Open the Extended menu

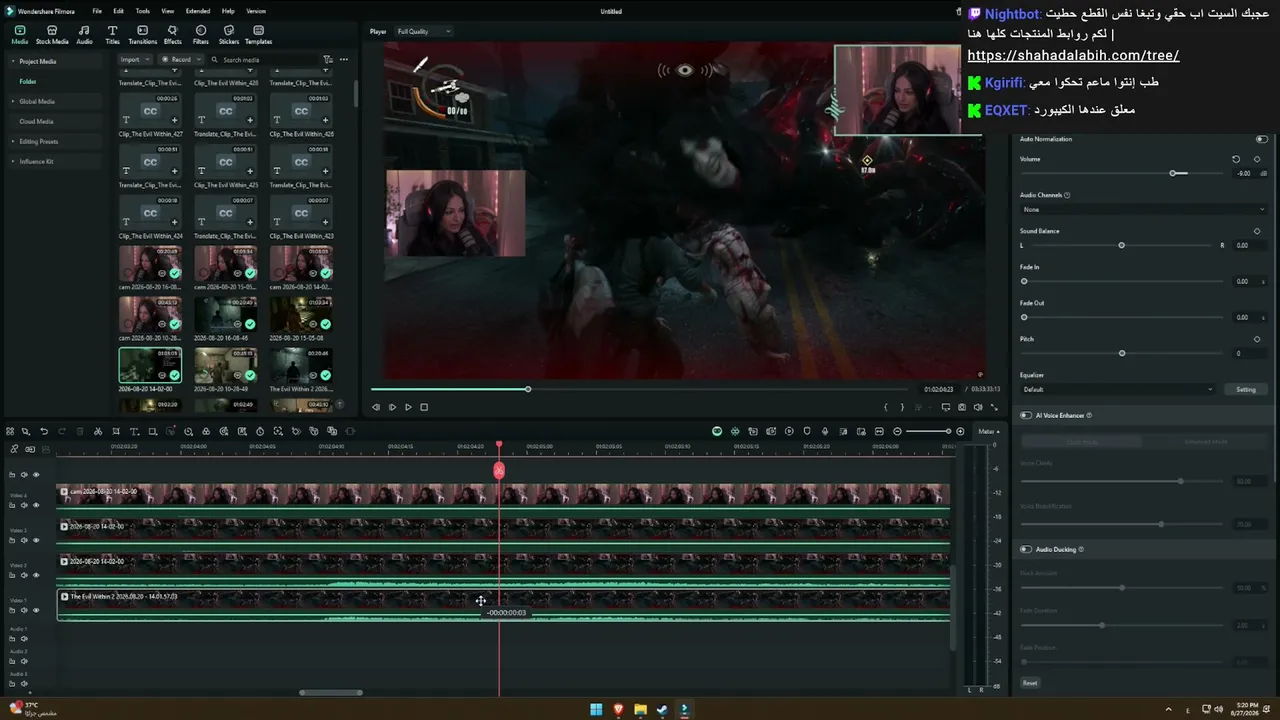point(198,11)
